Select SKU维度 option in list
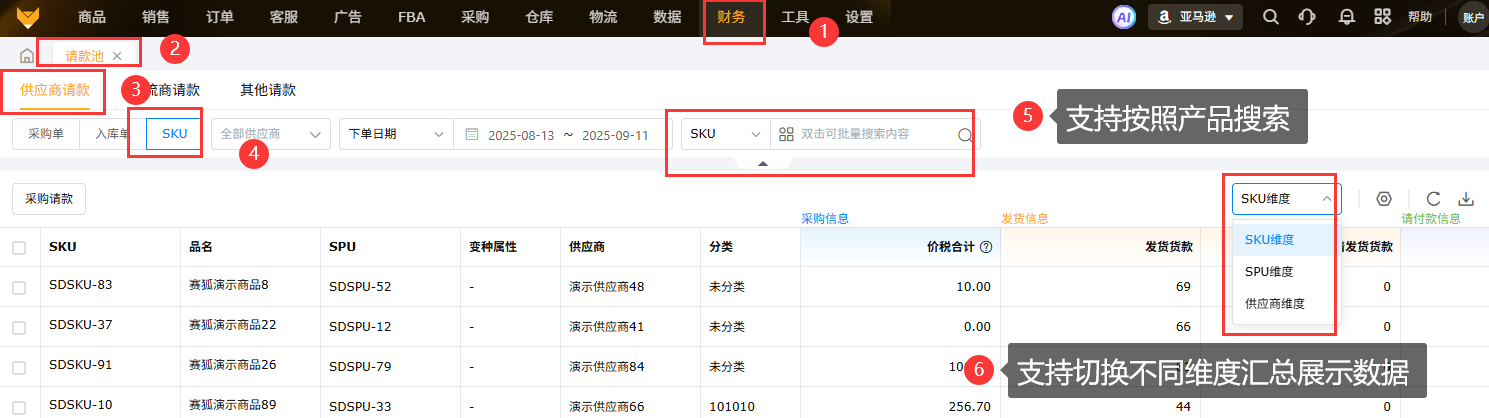The image size is (1489, 418). (1284, 239)
